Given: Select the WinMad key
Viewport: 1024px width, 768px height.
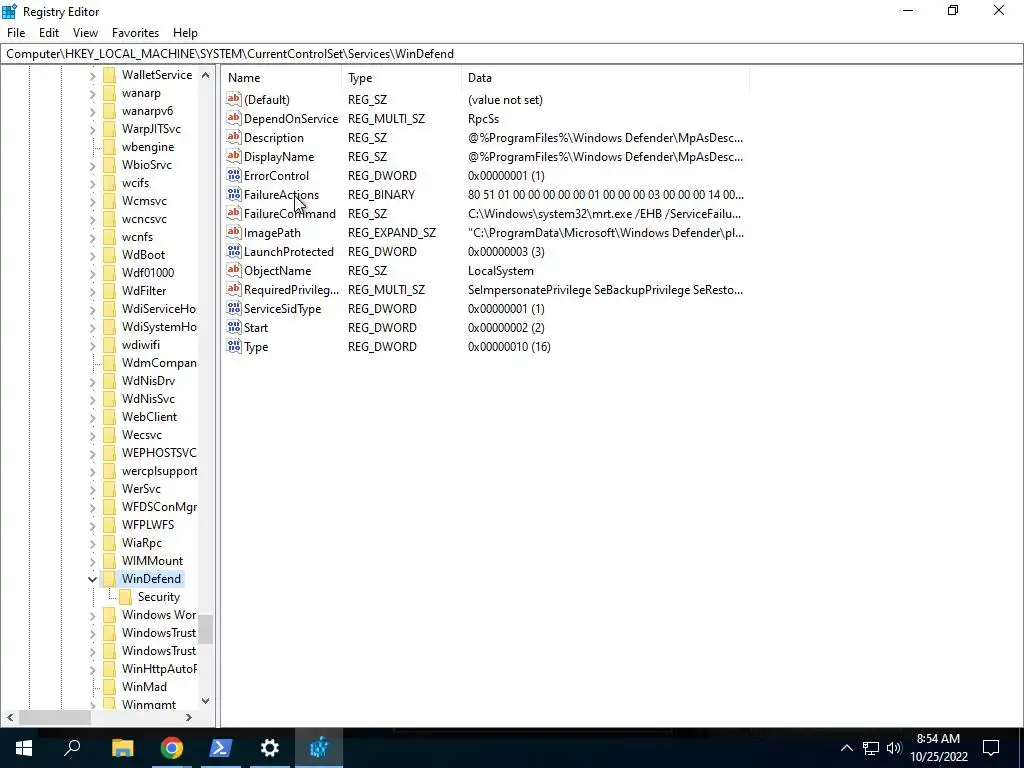Looking at the screenshot, I should click(144, 687).
